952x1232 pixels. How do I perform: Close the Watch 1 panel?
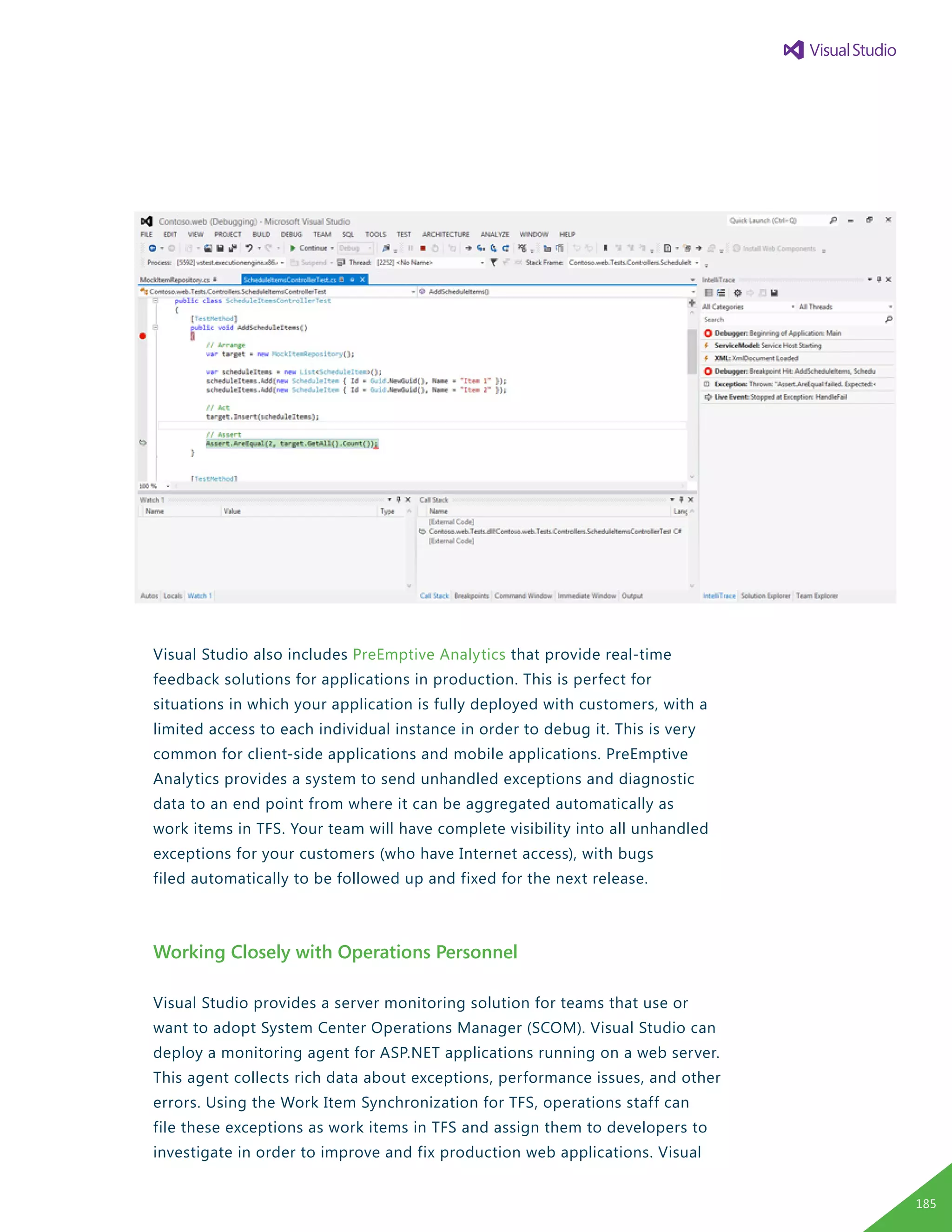click(408, 500)
